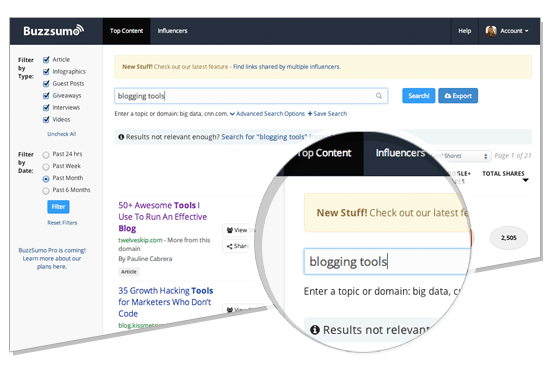Viewport: 550px width, 369px height.
Task: Toggle the Infographics checkbox
Action: pyautogui.click(x=46, y=72)
